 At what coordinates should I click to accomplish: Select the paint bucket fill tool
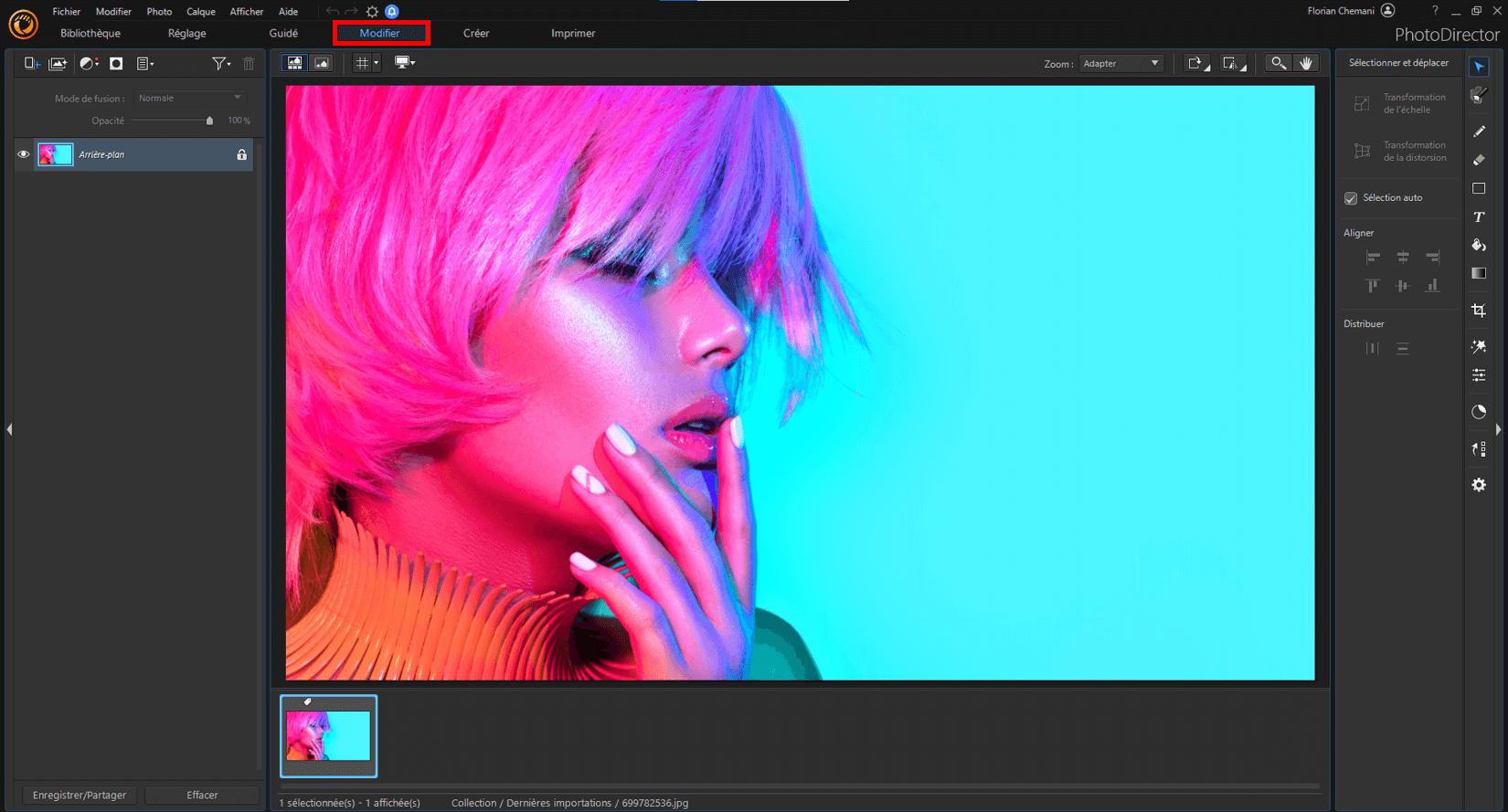[x=1479, y=245]
